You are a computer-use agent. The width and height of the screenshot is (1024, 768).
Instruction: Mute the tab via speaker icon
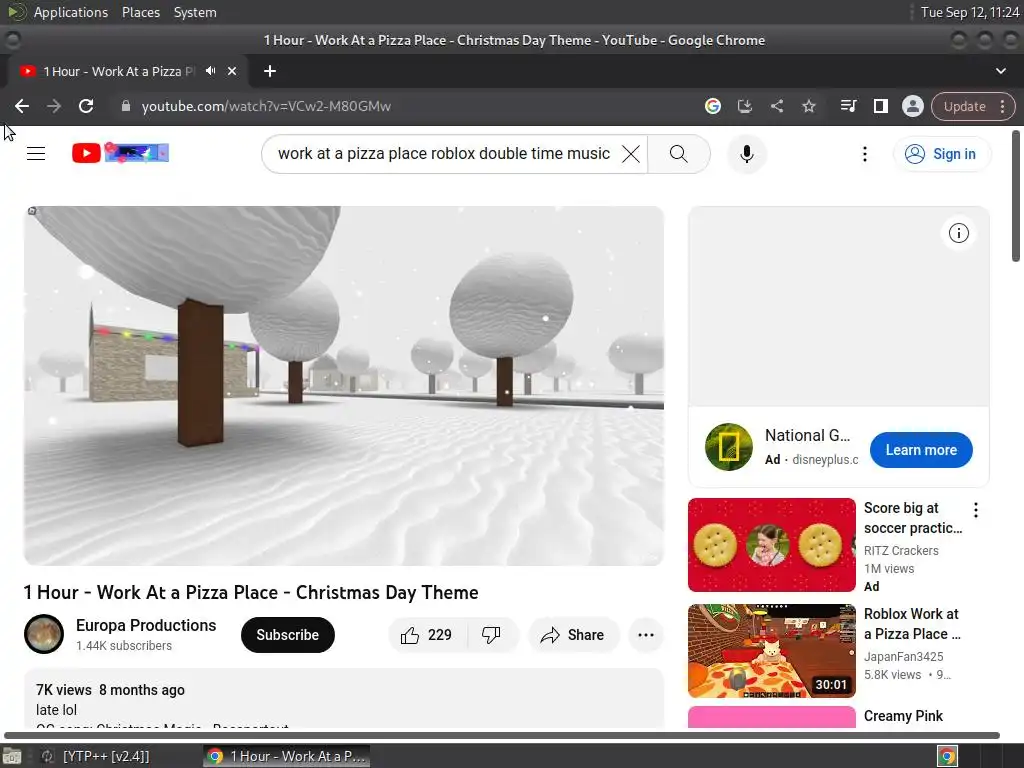pos(210,71)
